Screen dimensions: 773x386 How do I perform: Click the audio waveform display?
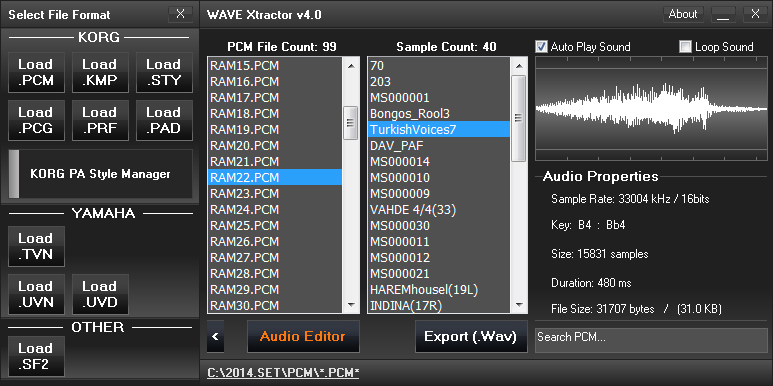click(651, 108)
